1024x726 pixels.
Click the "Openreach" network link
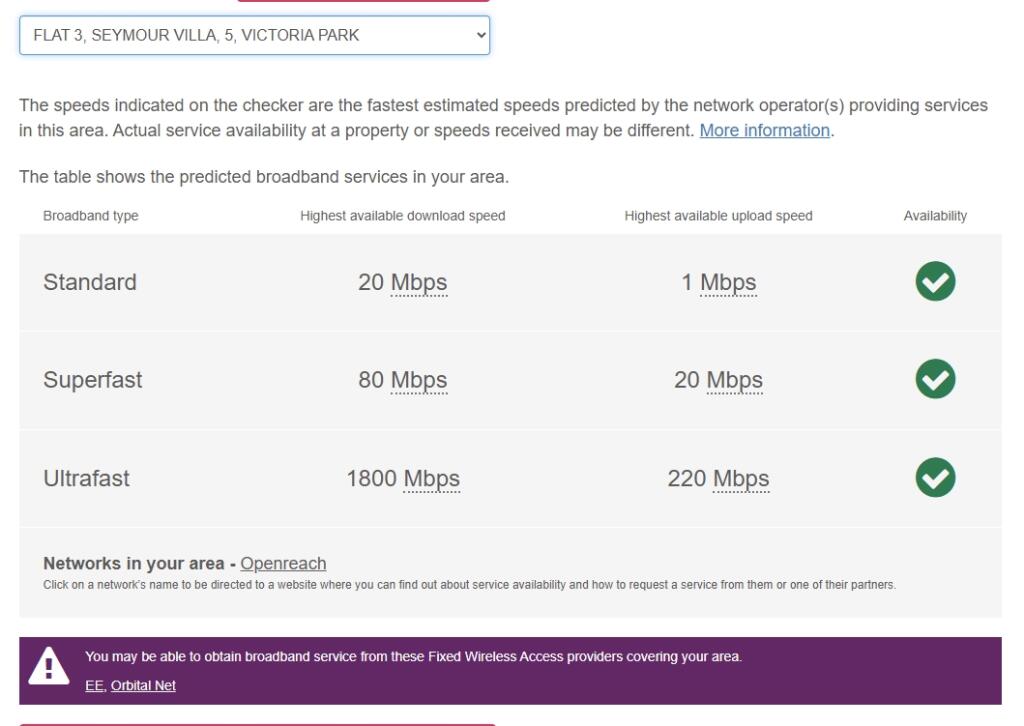284,563
